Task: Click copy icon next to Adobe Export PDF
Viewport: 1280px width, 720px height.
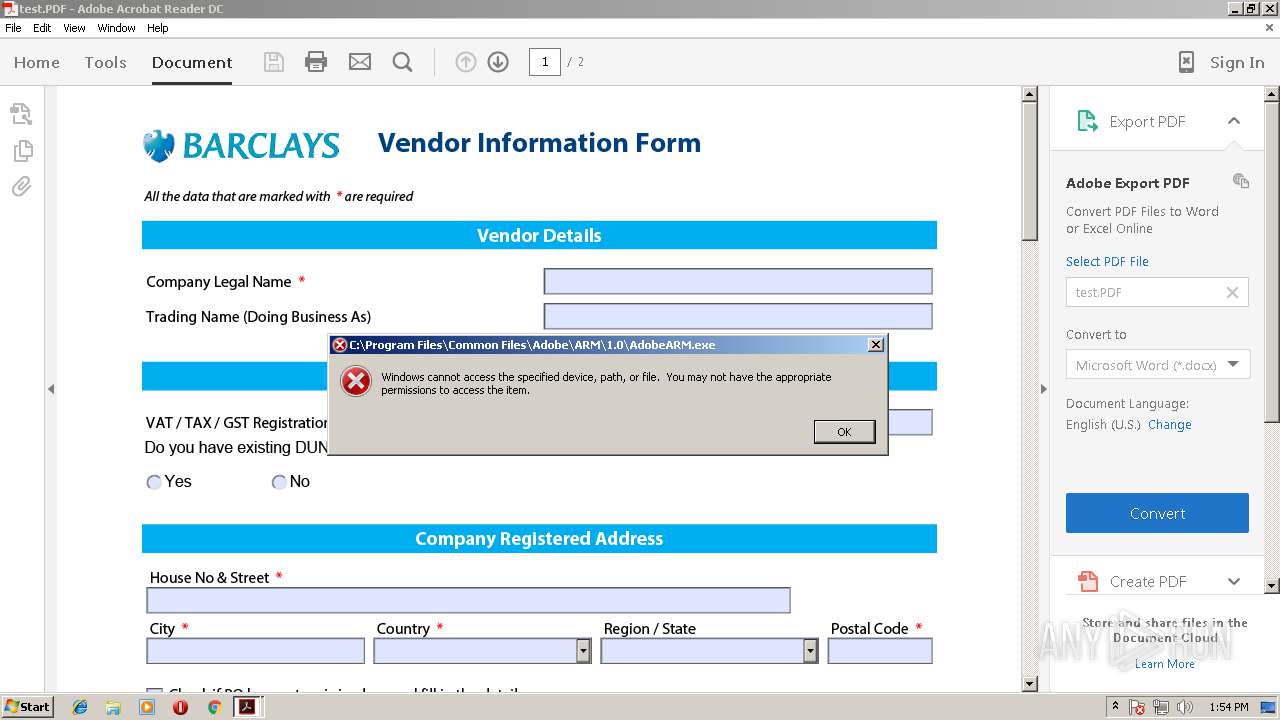Action: click(x=1241, y=181)
